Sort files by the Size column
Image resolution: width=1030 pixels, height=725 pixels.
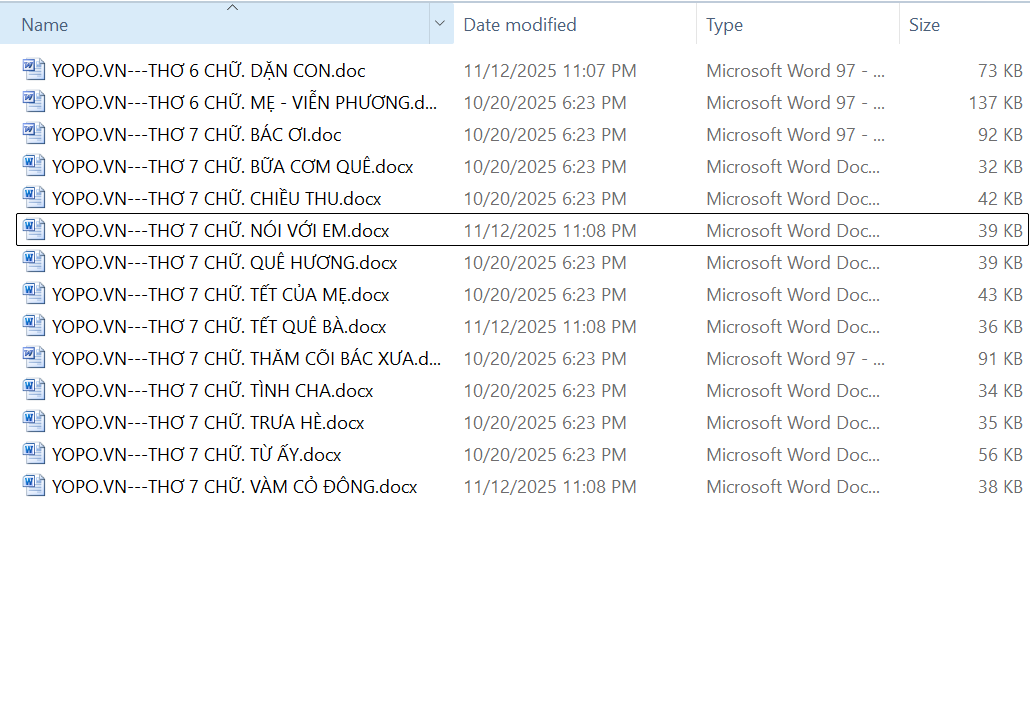click(x=924, y=25)
